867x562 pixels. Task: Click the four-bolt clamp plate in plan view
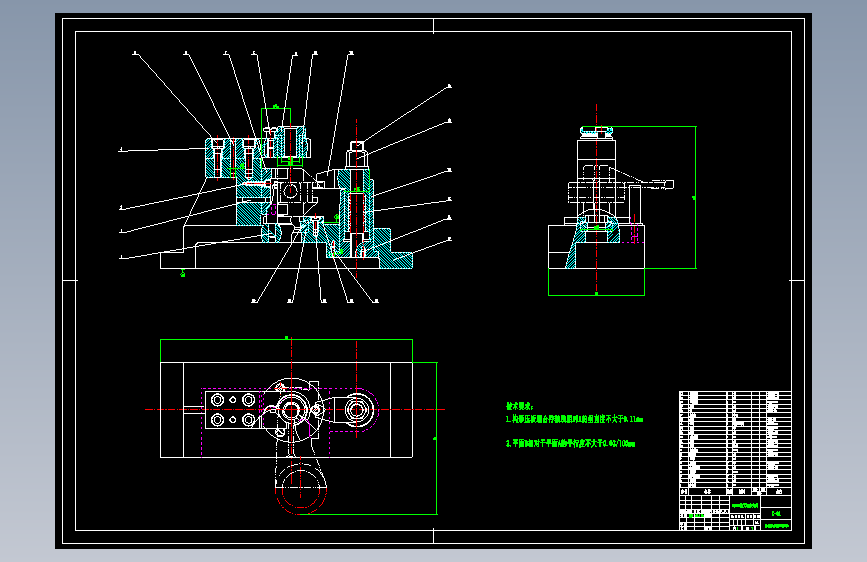[232, 409]
